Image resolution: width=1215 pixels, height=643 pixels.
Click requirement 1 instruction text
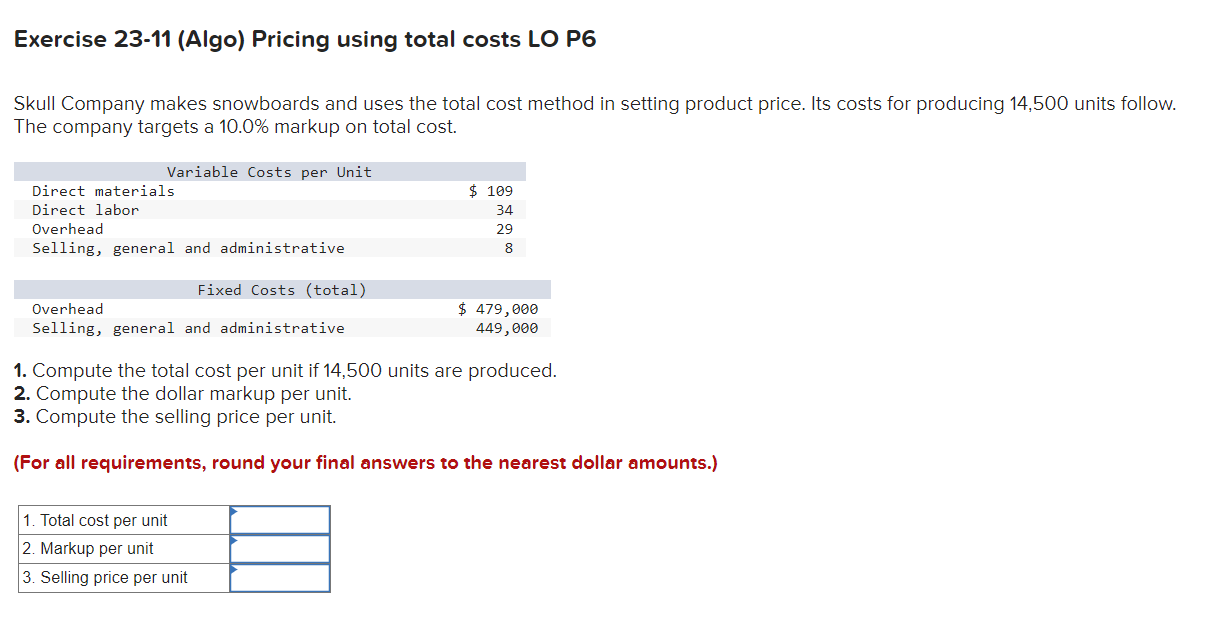[283, 370]
